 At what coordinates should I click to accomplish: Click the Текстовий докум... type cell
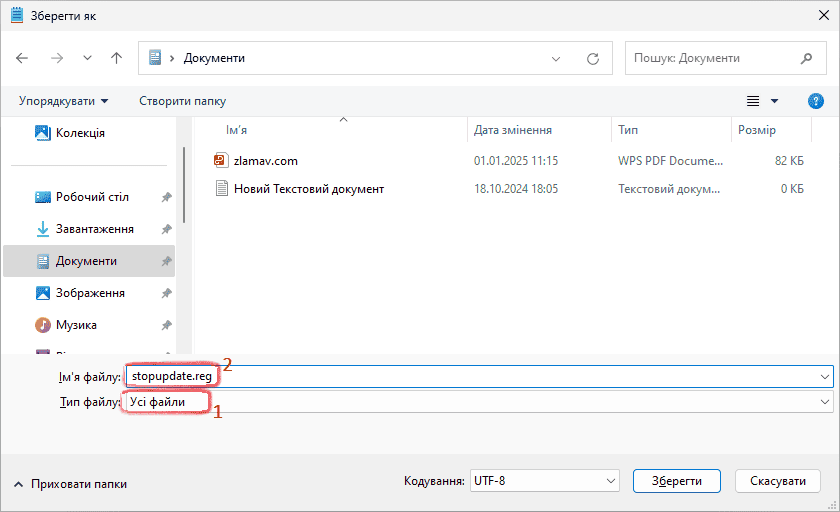[669, 189]
